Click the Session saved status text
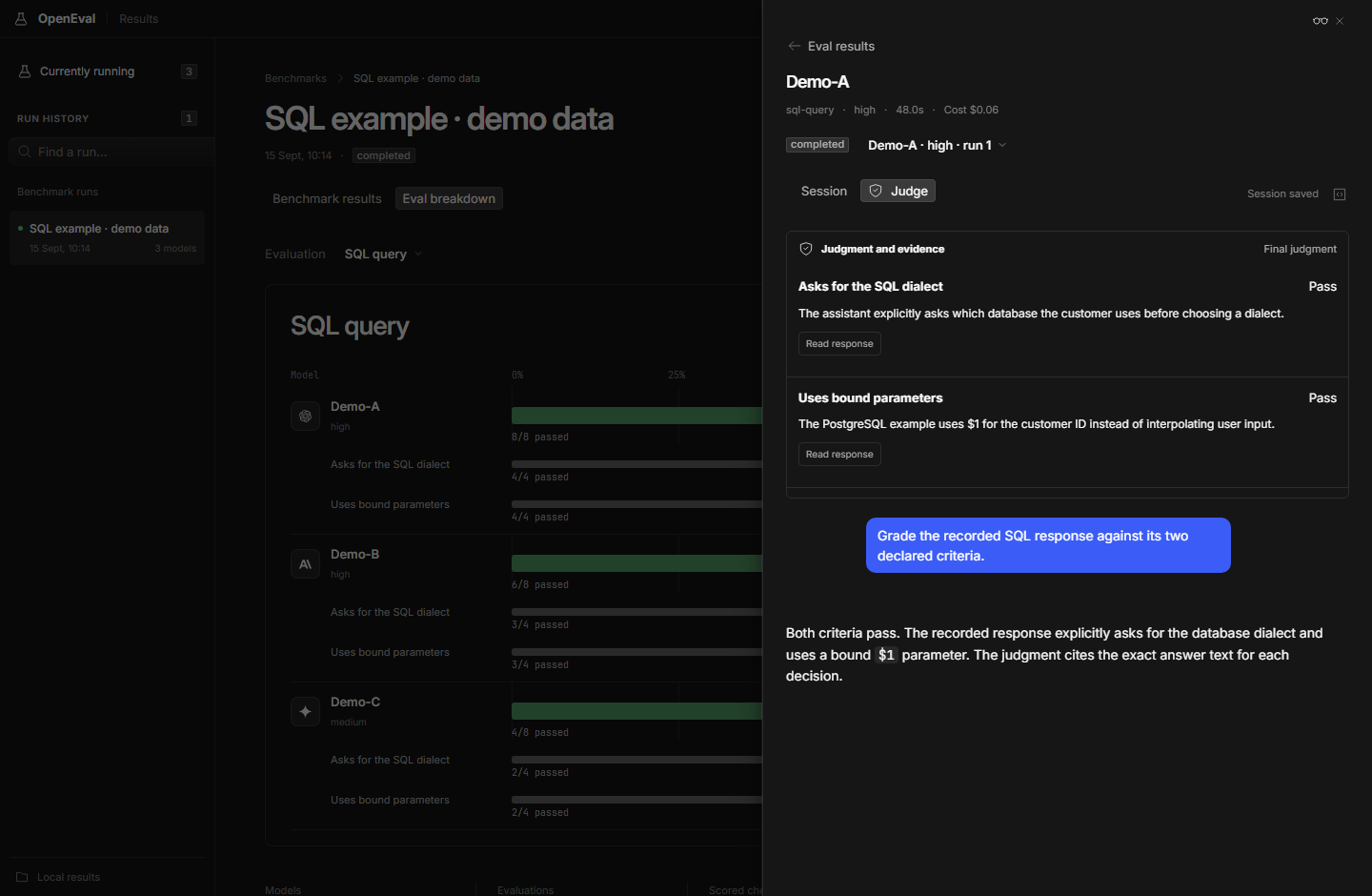Viewport: 1372px width, 896px height. 1282,193
